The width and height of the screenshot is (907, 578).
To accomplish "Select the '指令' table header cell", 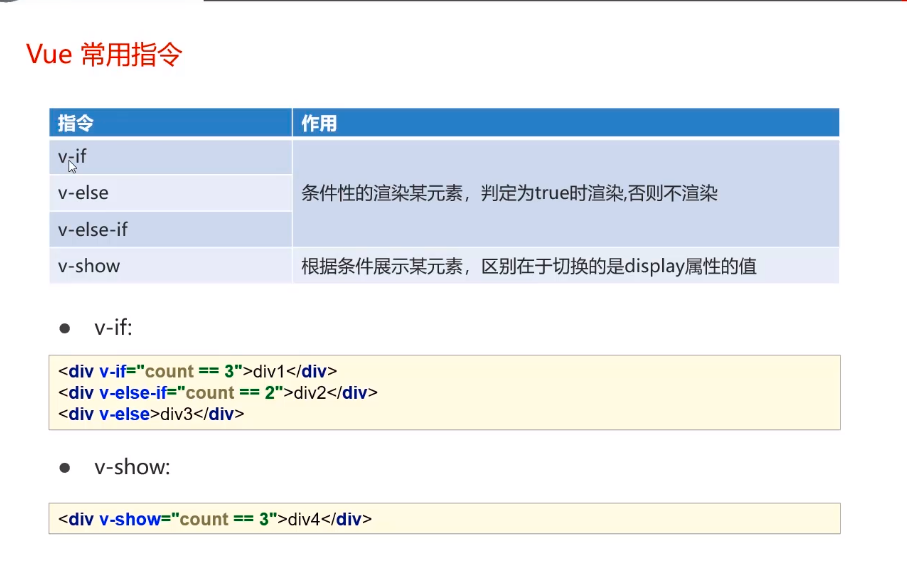I will click(x=171, y=123).
